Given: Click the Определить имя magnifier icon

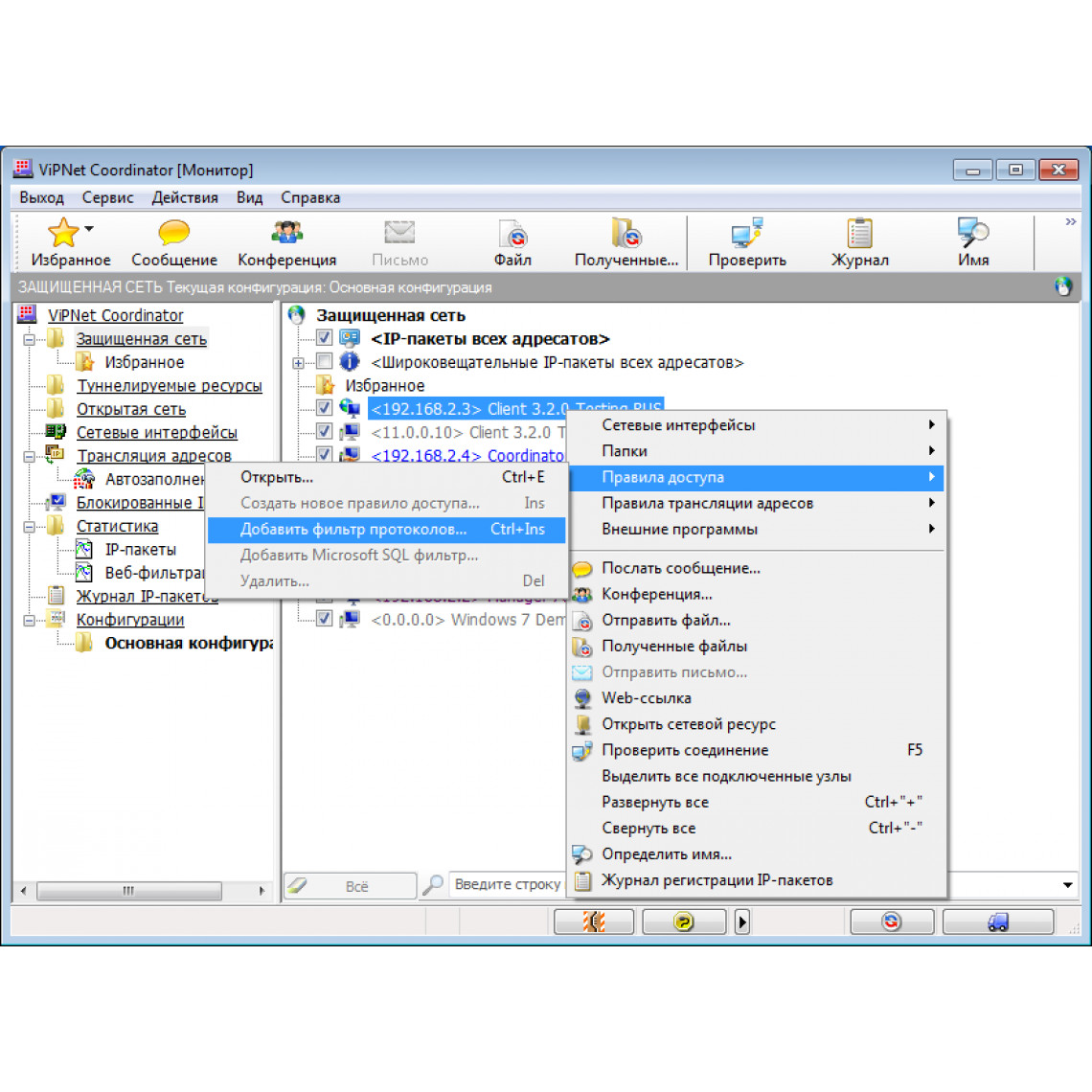Looking at the screenshot, I should [x=582, y=854].
